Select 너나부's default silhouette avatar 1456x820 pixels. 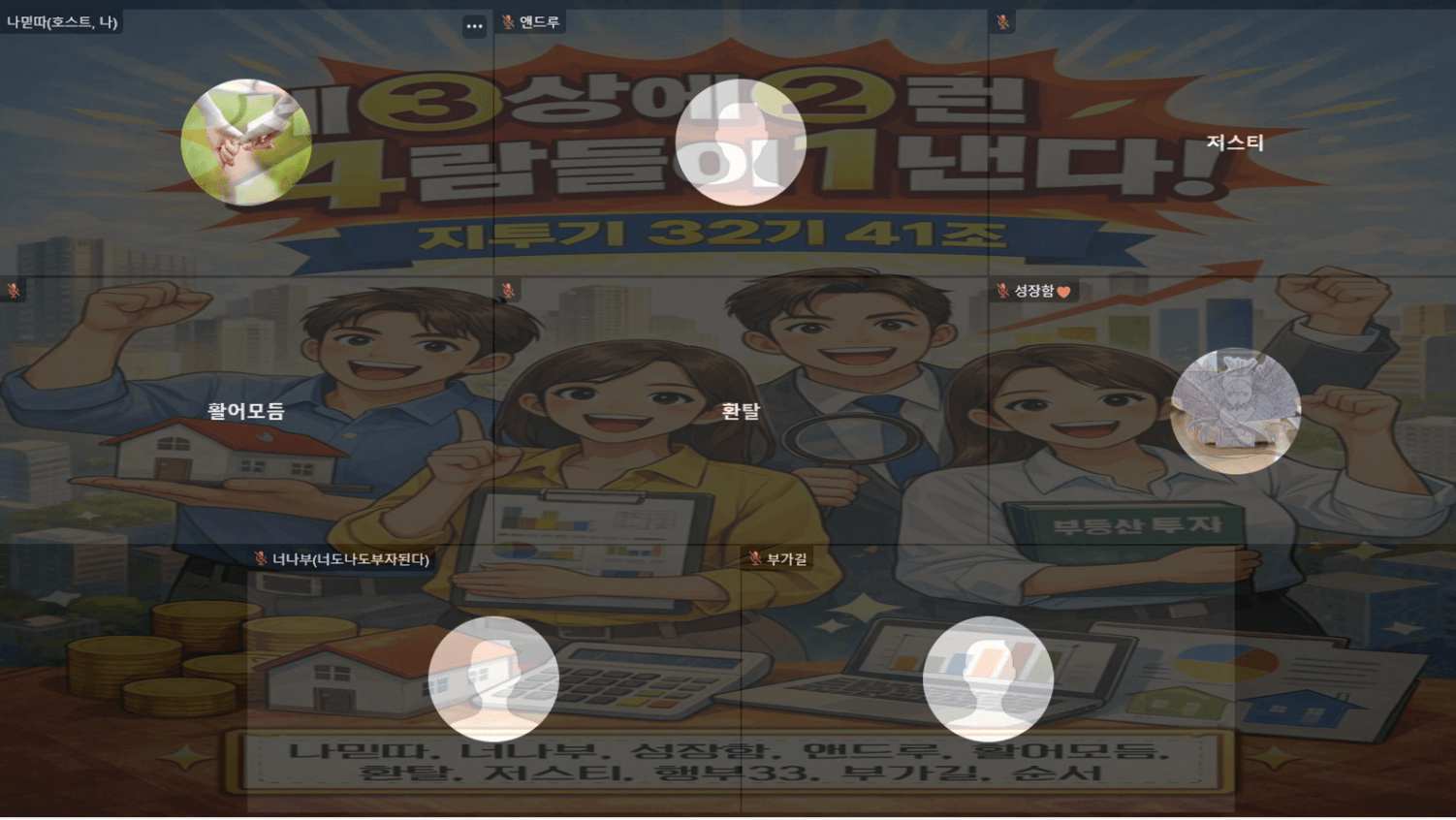pyautogui.click(x=493, y=678)
